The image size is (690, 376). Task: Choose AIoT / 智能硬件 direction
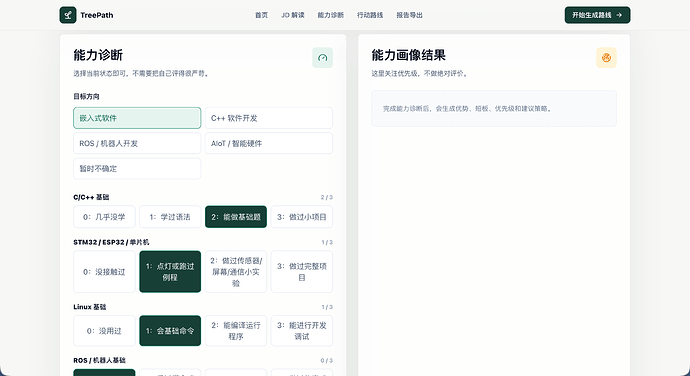[x=269, y=143]
